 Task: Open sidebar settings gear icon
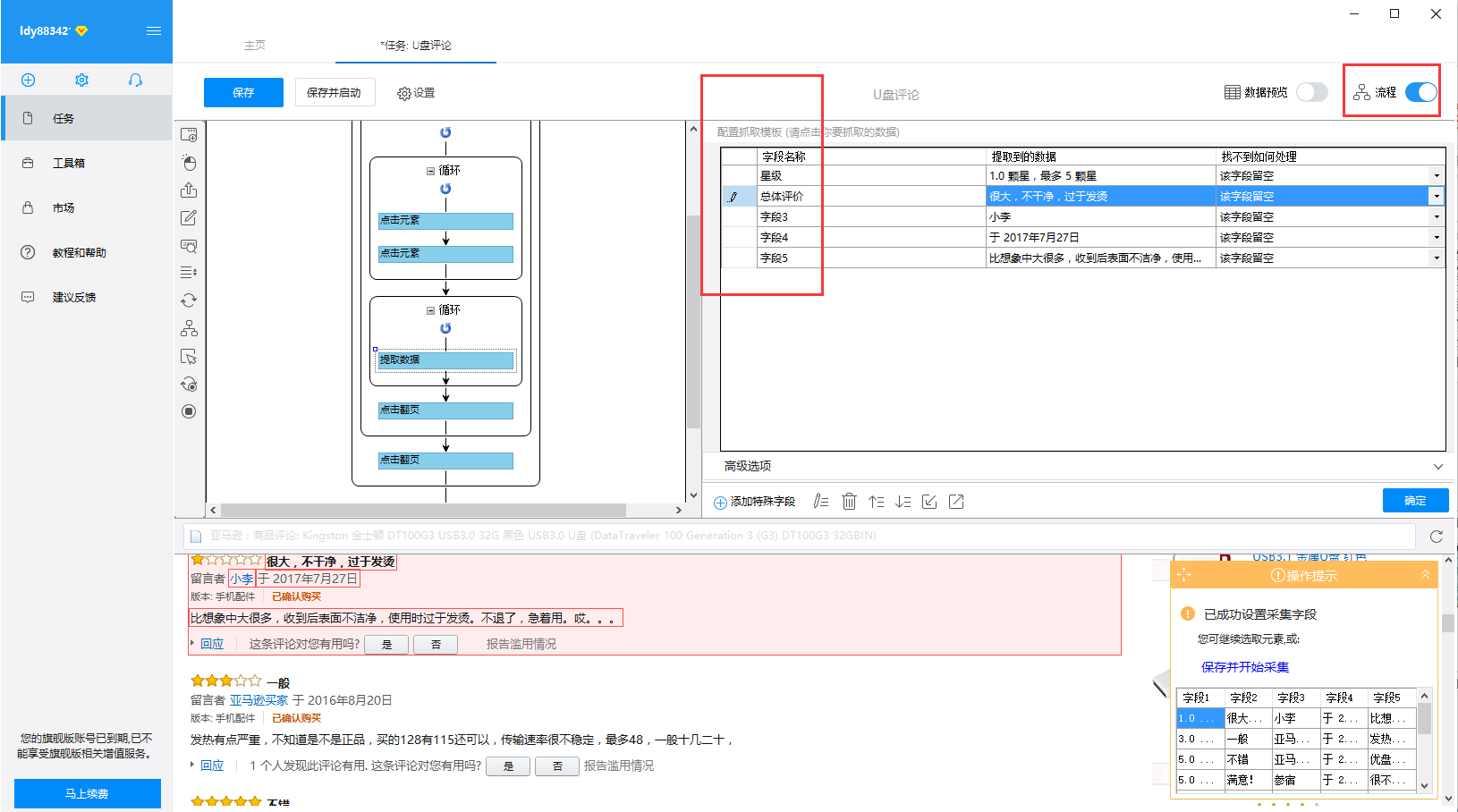(x=81, y=80)
